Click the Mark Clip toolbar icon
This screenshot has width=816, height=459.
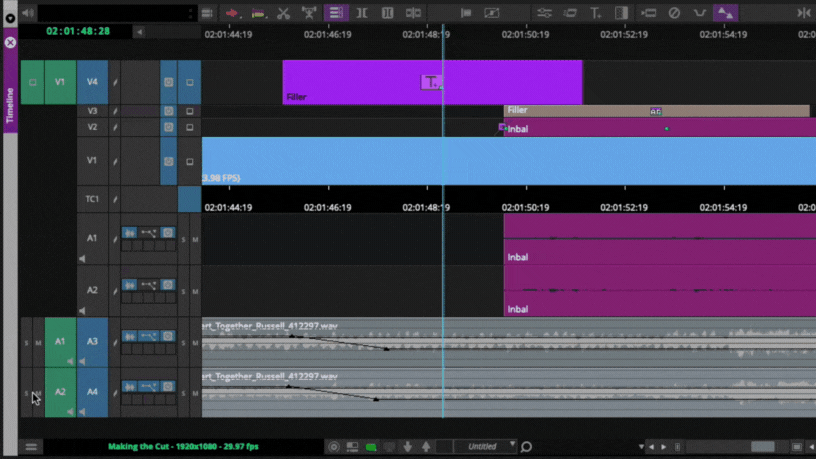pyautogui.click(x=466, y=13)
